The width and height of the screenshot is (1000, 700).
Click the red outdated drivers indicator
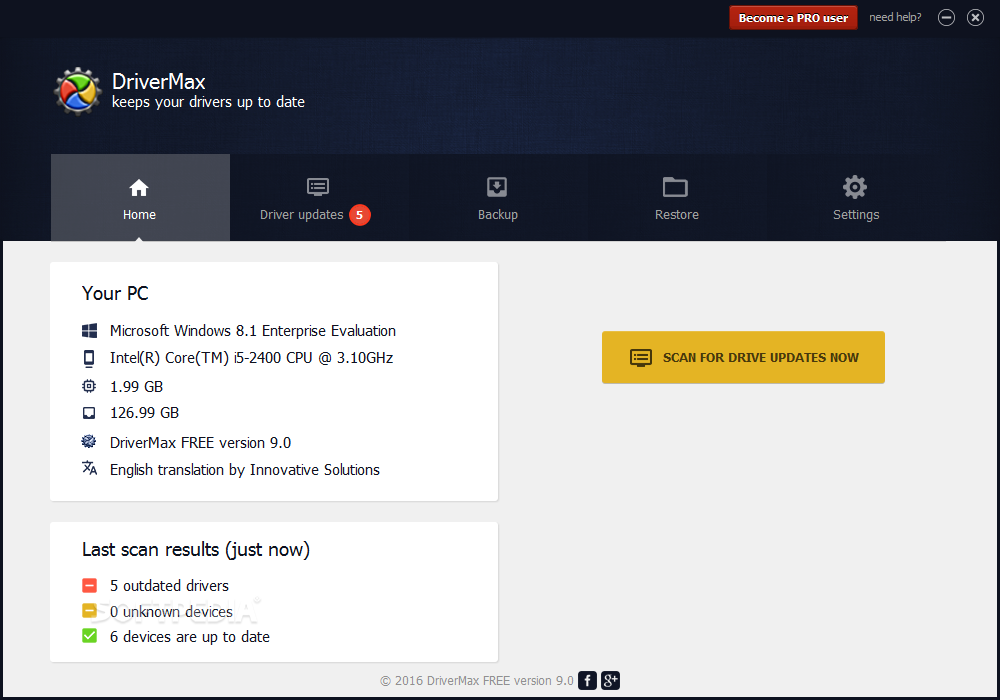click(x=89, y=585)
